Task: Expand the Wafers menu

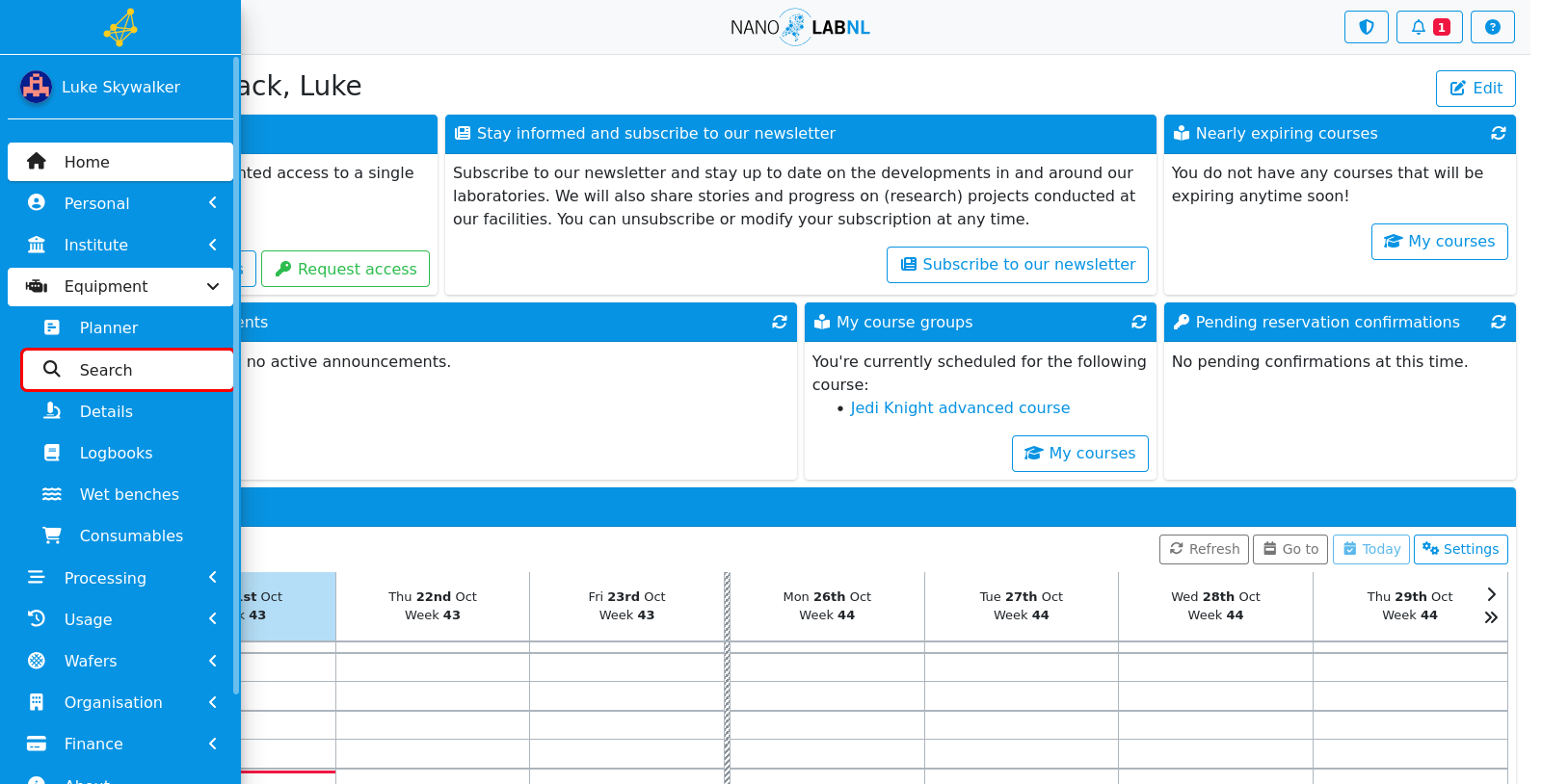Action: [x=120, y=661]
